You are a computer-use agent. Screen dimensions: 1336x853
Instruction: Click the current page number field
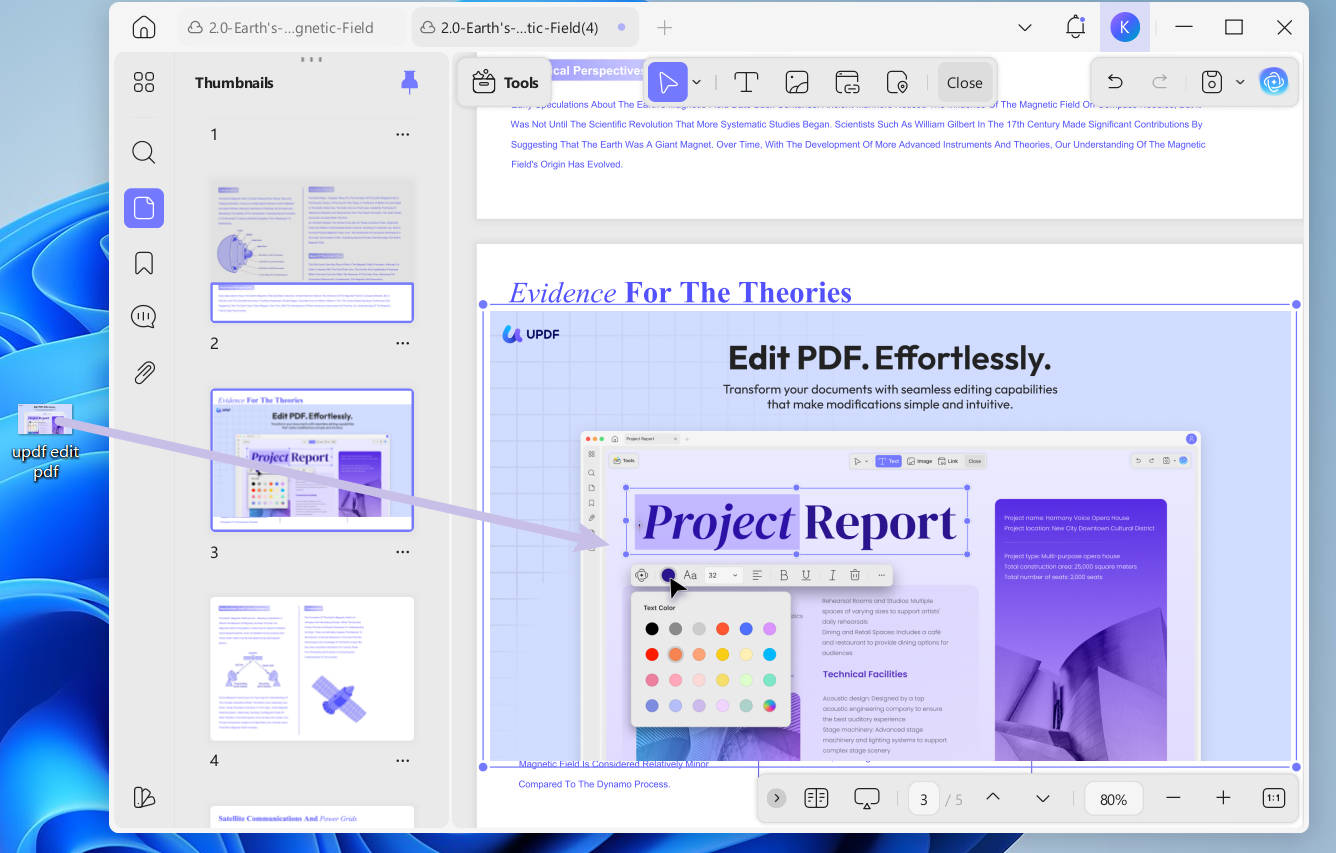pyautogui.click(x=924, y=799)
